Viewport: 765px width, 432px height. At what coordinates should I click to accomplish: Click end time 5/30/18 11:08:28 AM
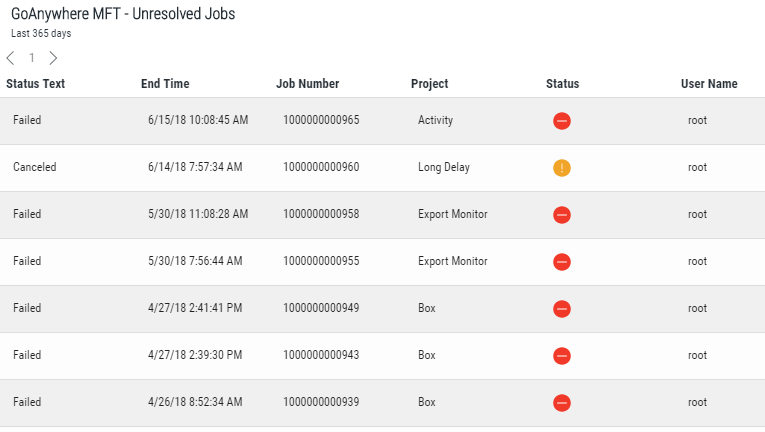coord(198,214)
